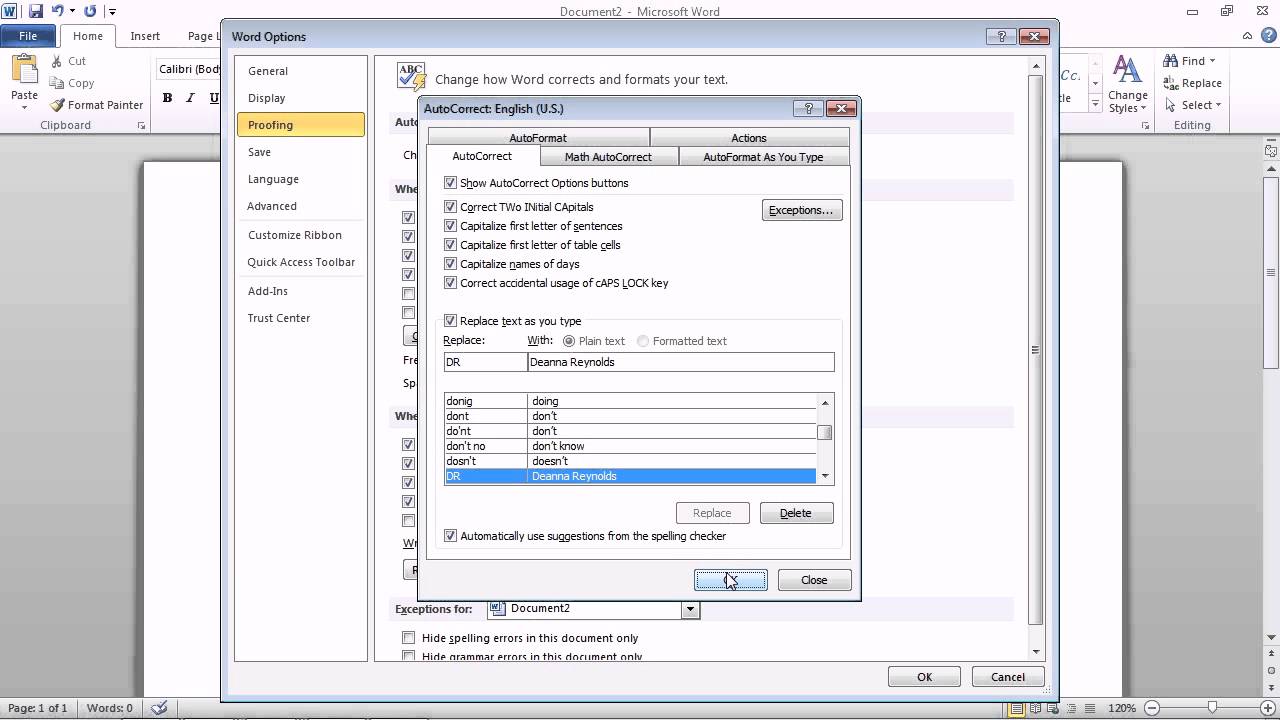The width and height of the screenshot is (1280, 720).
Task: Open the Find dropdown arrow
Action: [1212, 61]
